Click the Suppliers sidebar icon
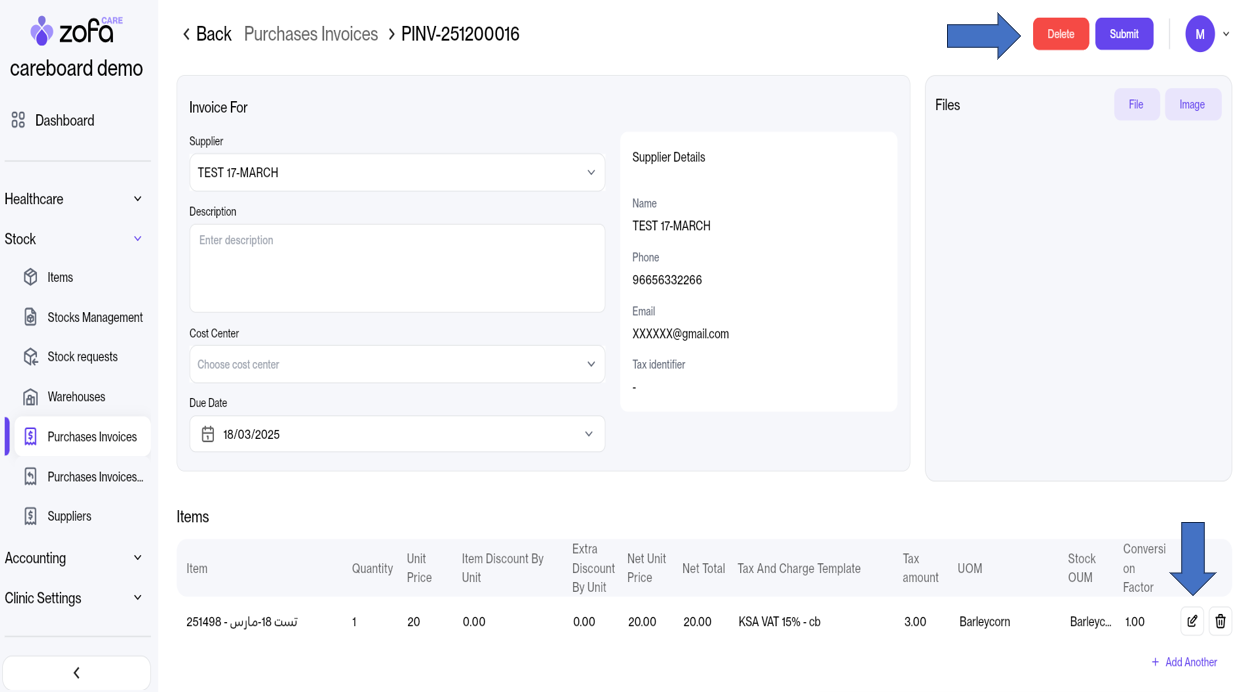1246x692 pixels. 30,516
